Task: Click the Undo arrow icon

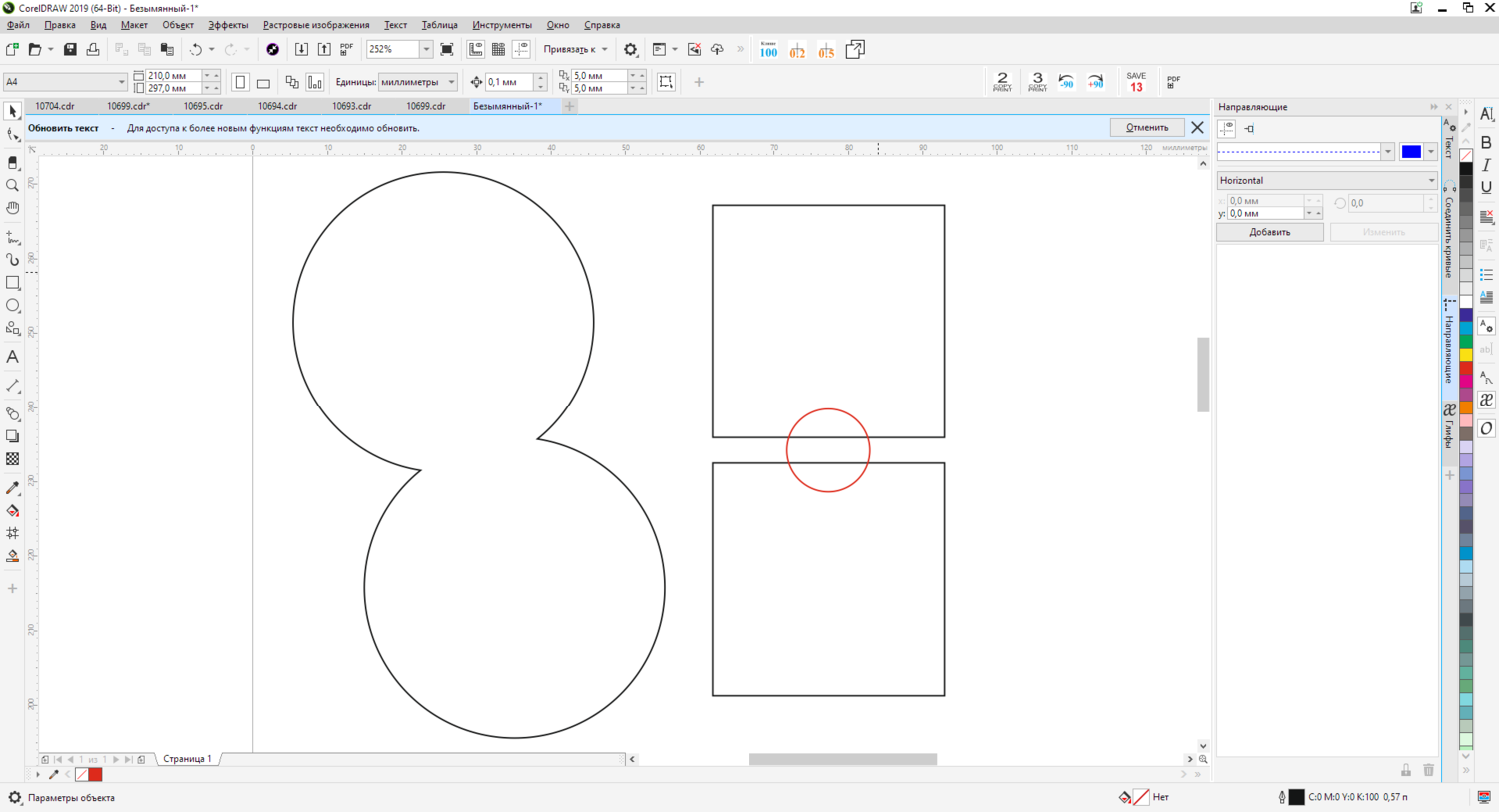Action: click(196, 49)
